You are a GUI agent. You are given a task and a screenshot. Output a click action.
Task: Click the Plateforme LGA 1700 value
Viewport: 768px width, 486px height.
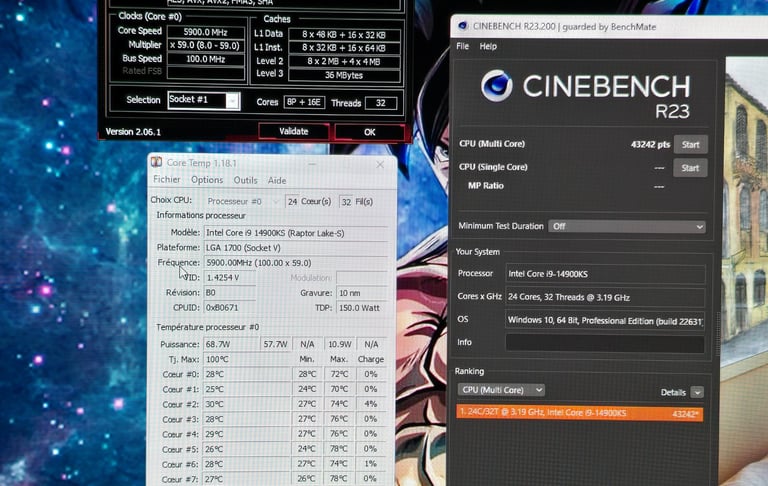tap(296, 248)
